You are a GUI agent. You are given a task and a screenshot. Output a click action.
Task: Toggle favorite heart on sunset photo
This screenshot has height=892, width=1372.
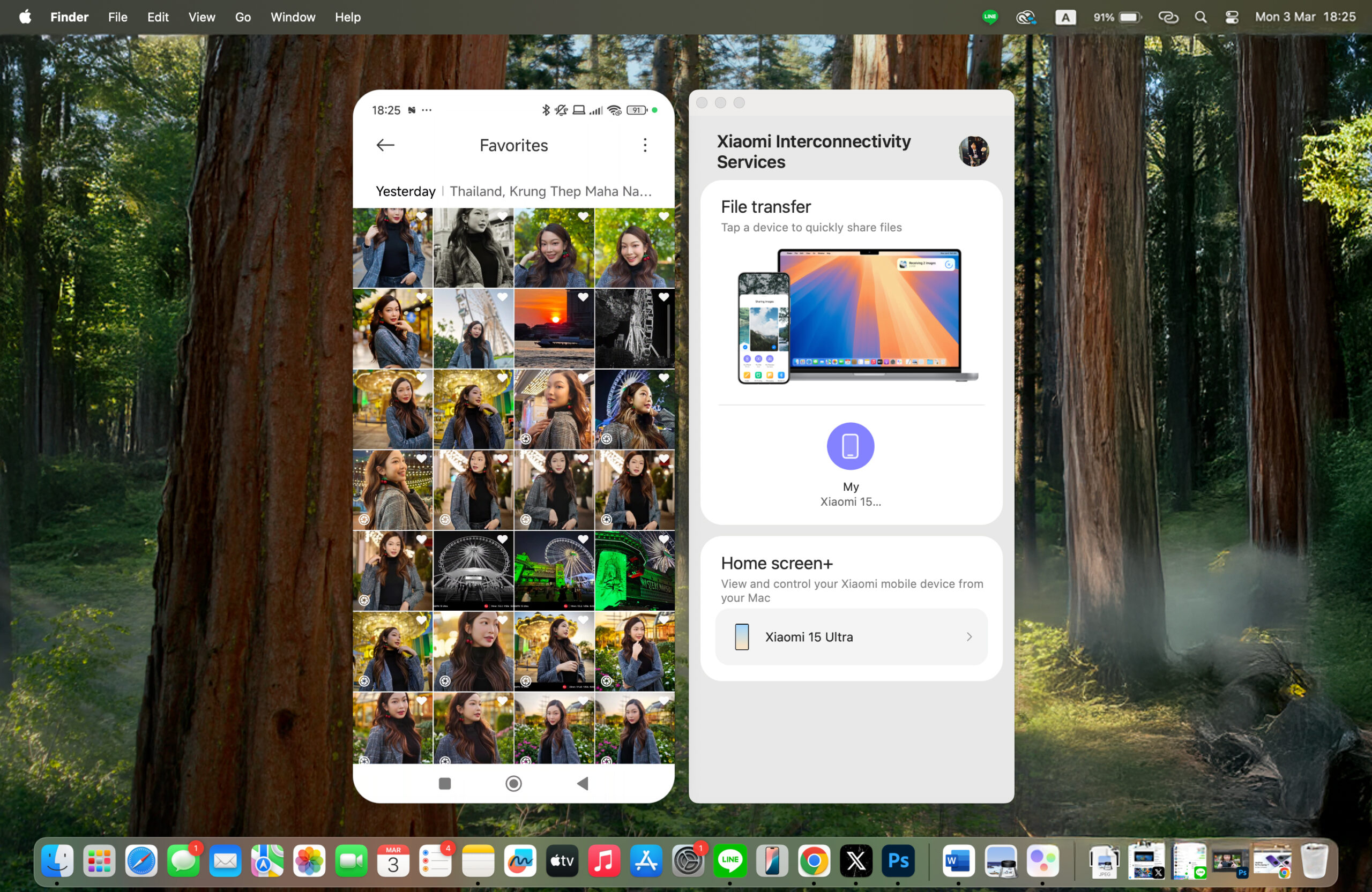click(x=583, y=297)
